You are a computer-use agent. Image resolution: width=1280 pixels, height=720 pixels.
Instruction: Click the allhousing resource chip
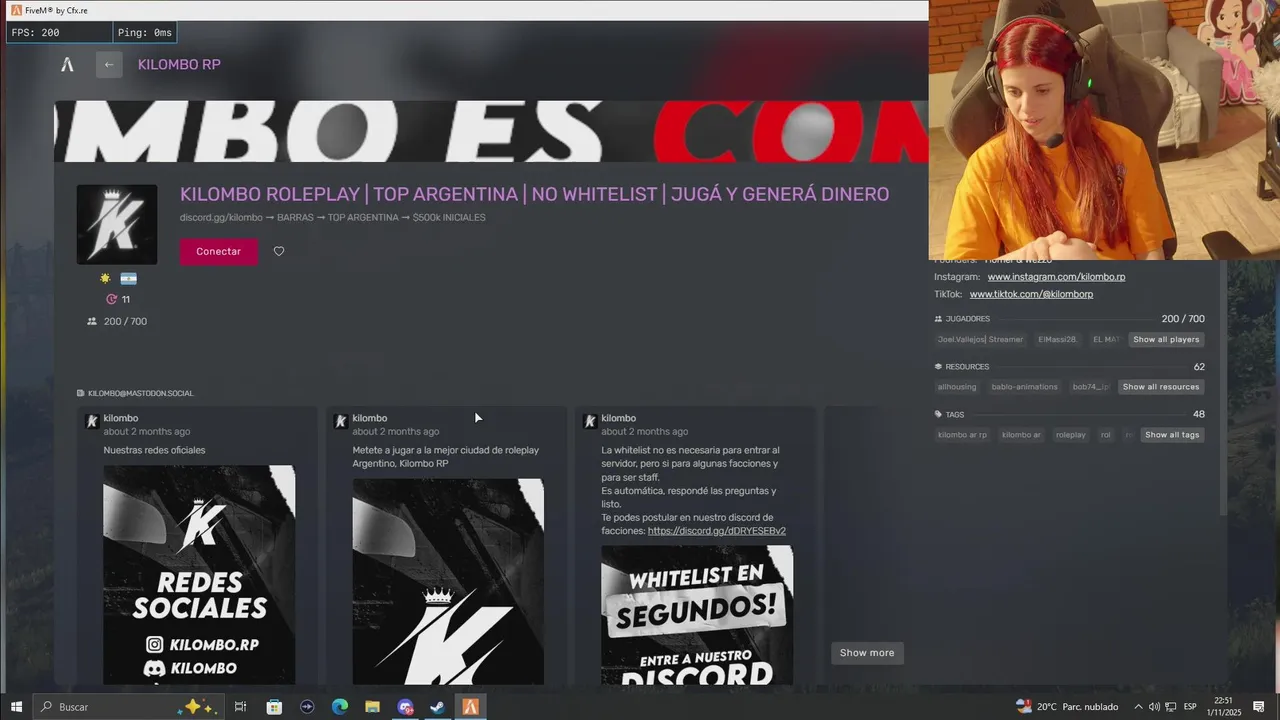point(957,387)
